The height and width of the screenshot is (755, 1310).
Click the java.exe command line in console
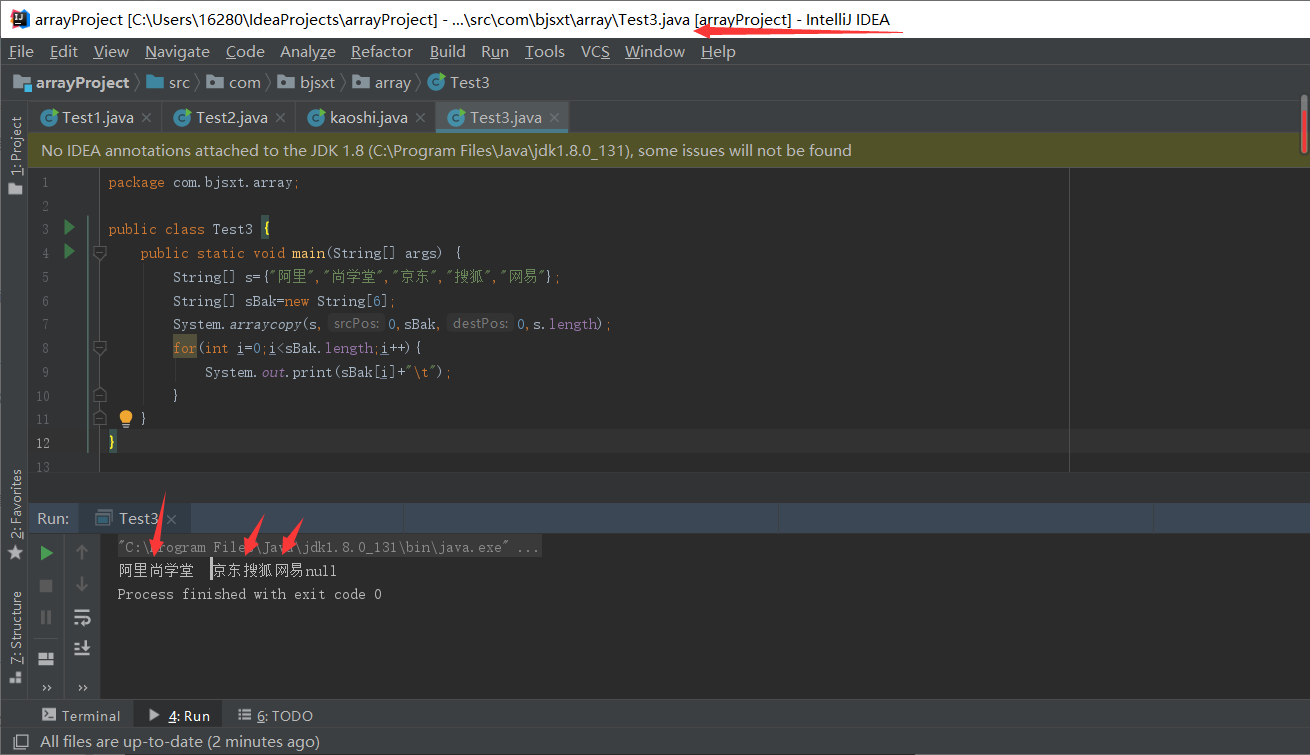[x=330, y=547]
